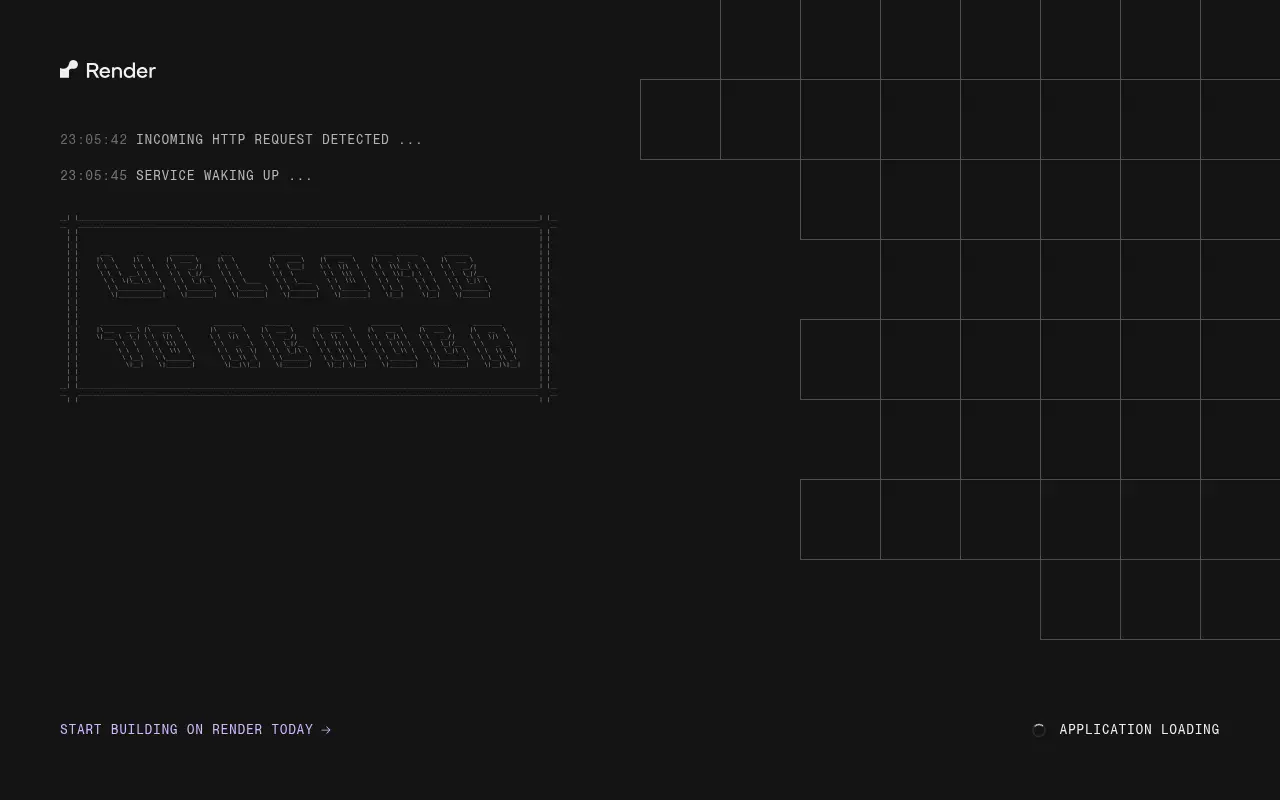Click the Application Loading status text

tap(1139, 730)
